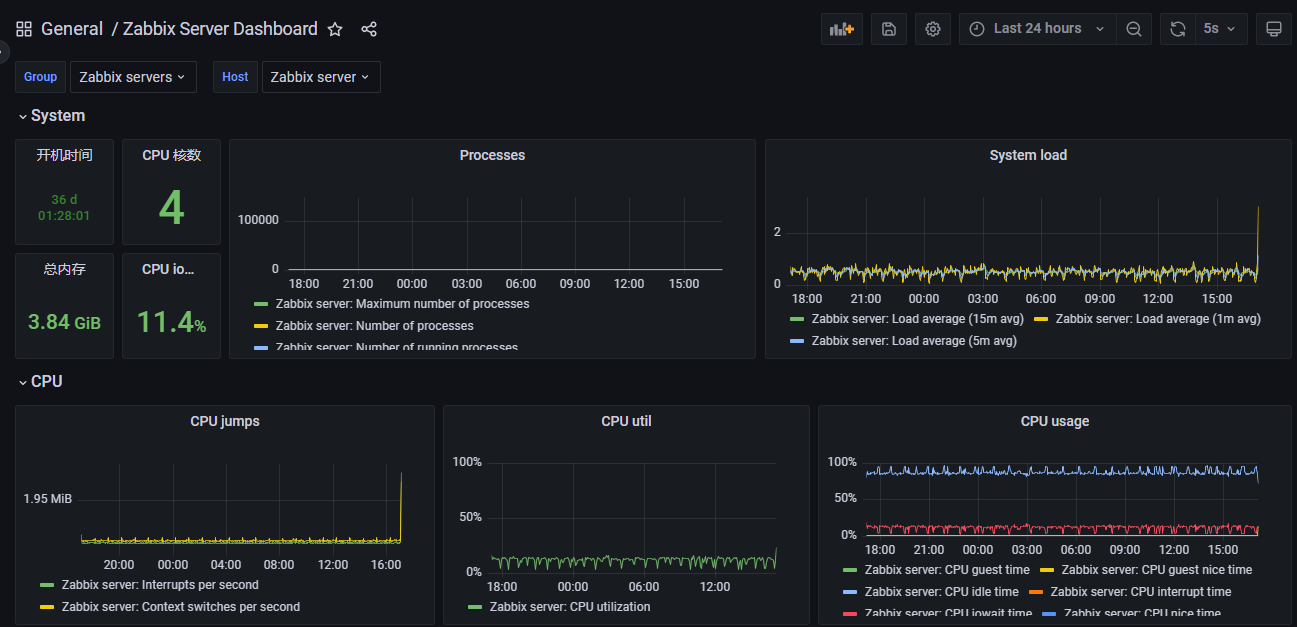Image resolution: width=1297 pixels, height=627 pixels.
Task: Open the 5s refresh interval dropdown
Action: (1221, 29)
